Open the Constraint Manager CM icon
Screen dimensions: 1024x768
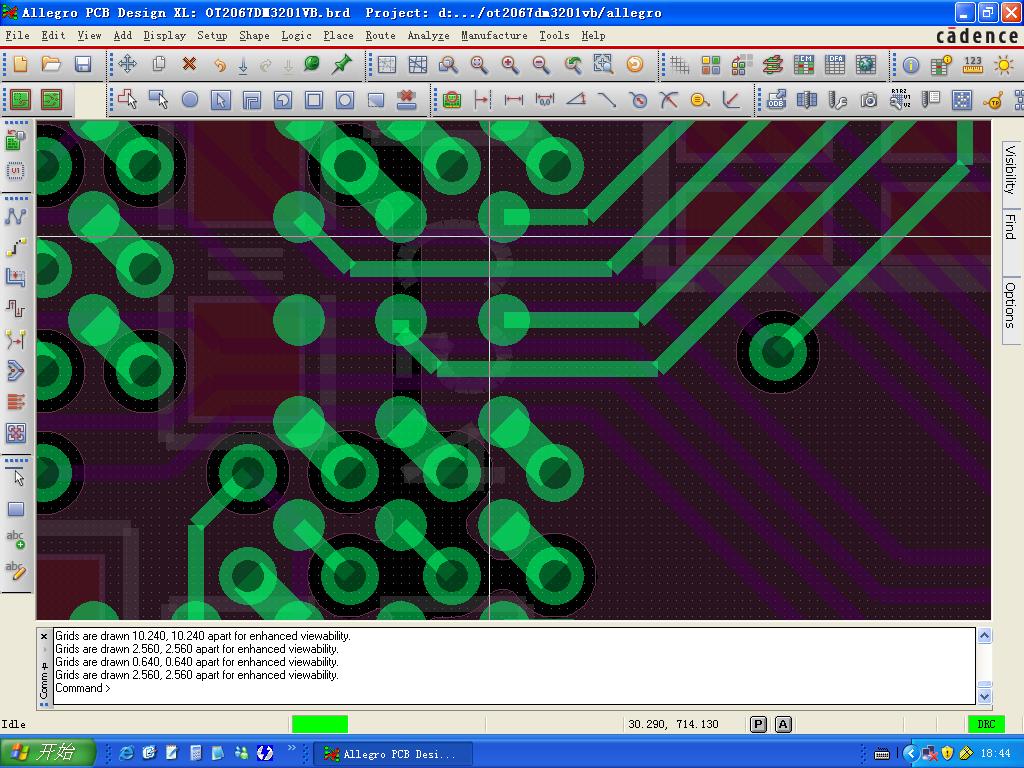[804, 64]
